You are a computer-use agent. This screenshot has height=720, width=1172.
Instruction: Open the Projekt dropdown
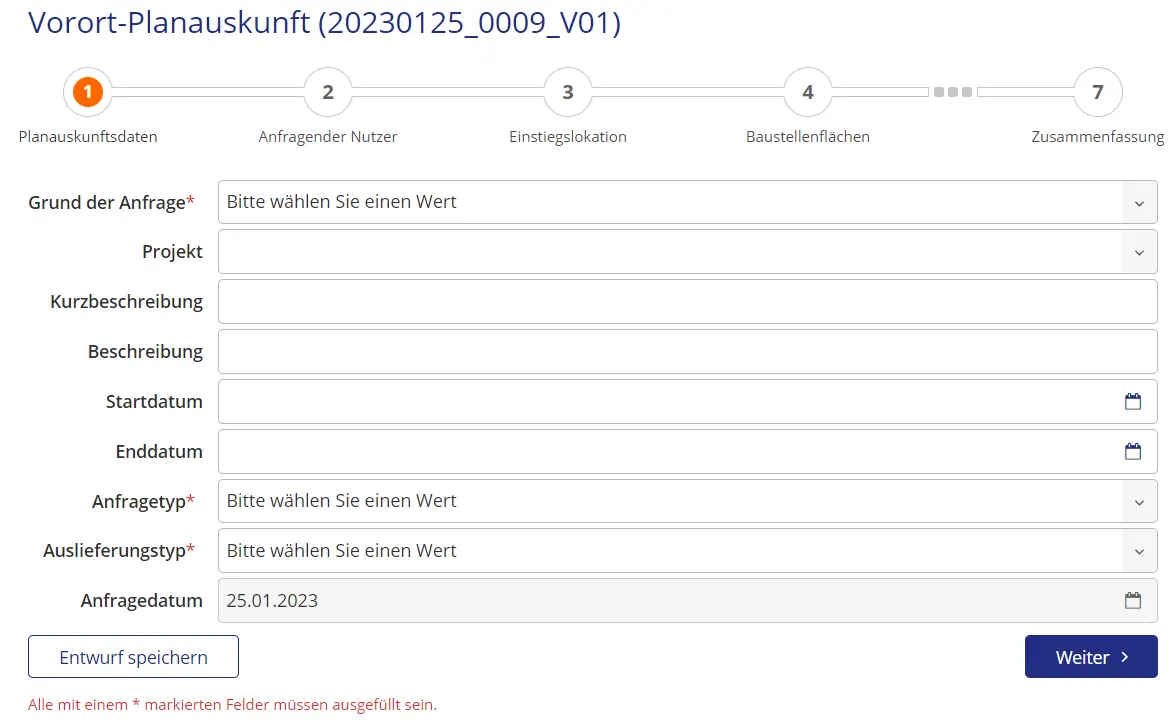[1138, 251]
